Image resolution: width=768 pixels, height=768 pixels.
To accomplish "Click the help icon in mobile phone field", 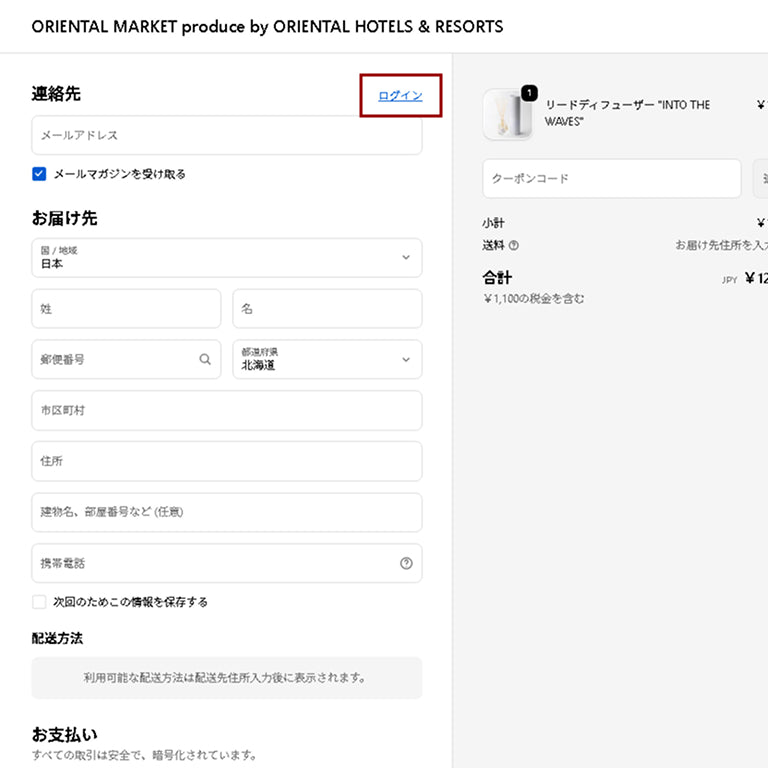I will (406, 563).
